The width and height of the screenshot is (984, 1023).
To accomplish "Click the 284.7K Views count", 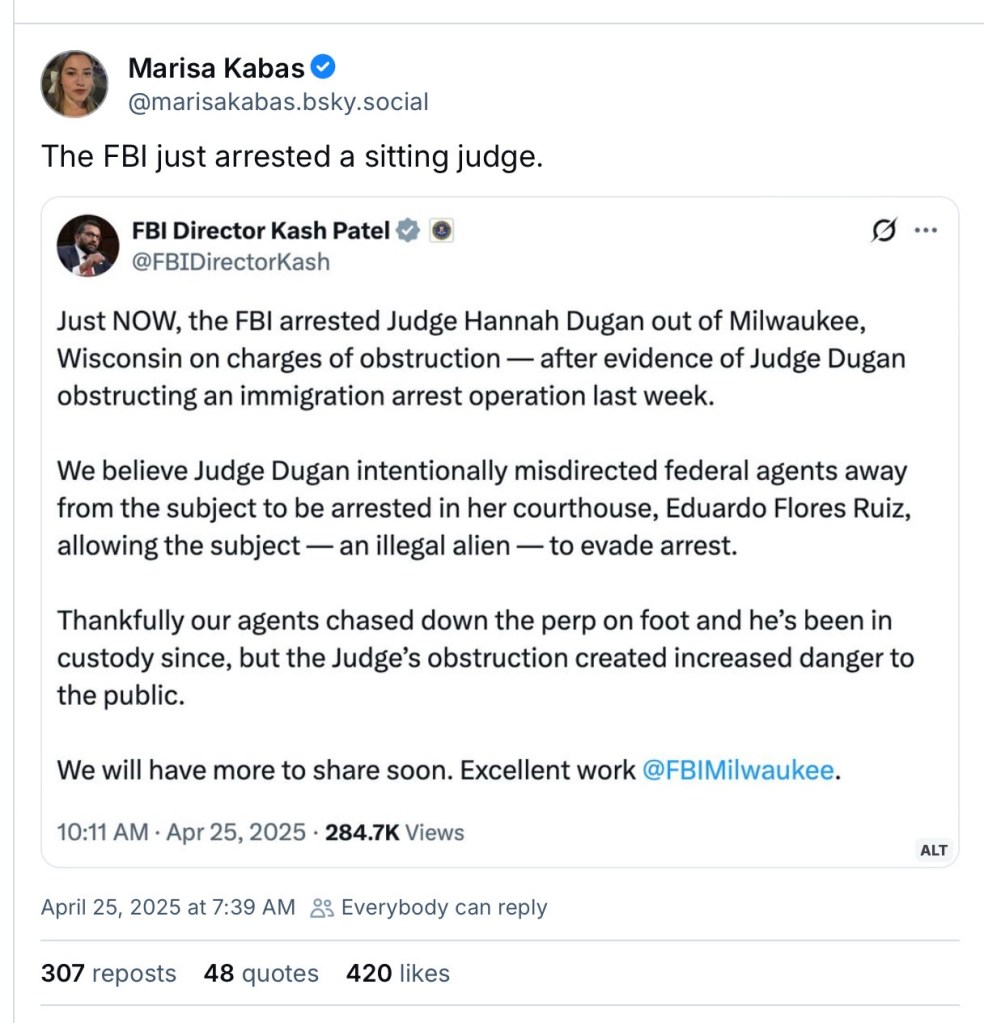I will (395, 832).
